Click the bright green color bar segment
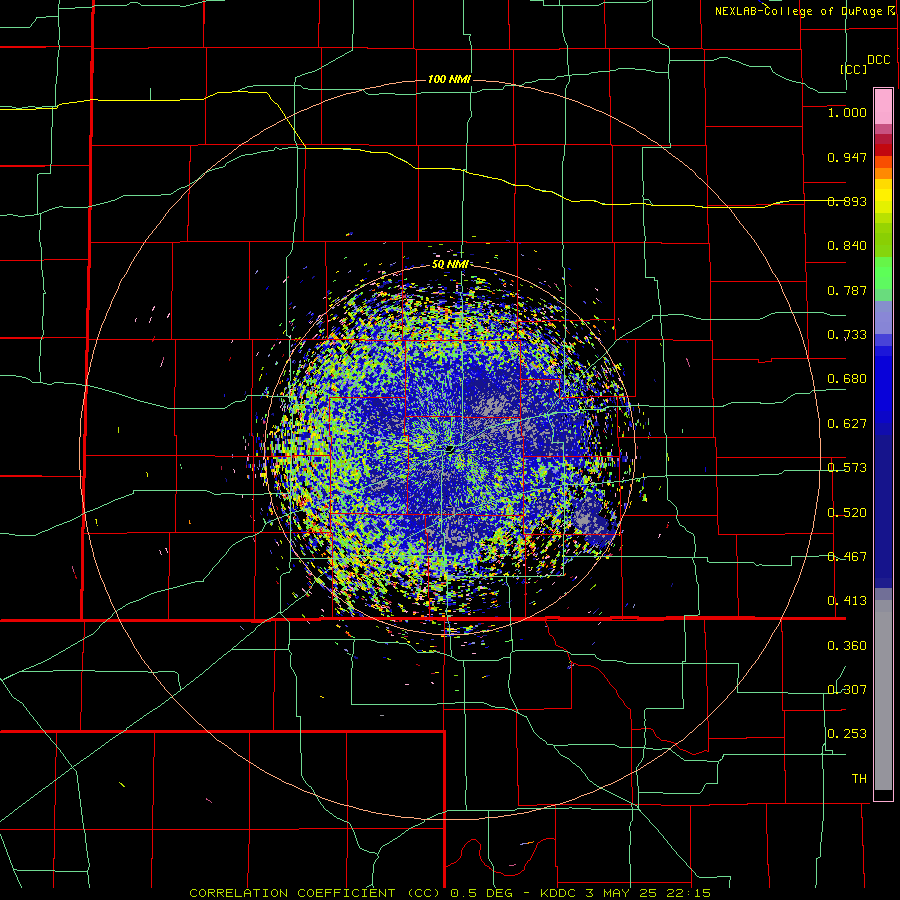Image resolution: width=900 pixels, height=900 pixels. (883, 273)
